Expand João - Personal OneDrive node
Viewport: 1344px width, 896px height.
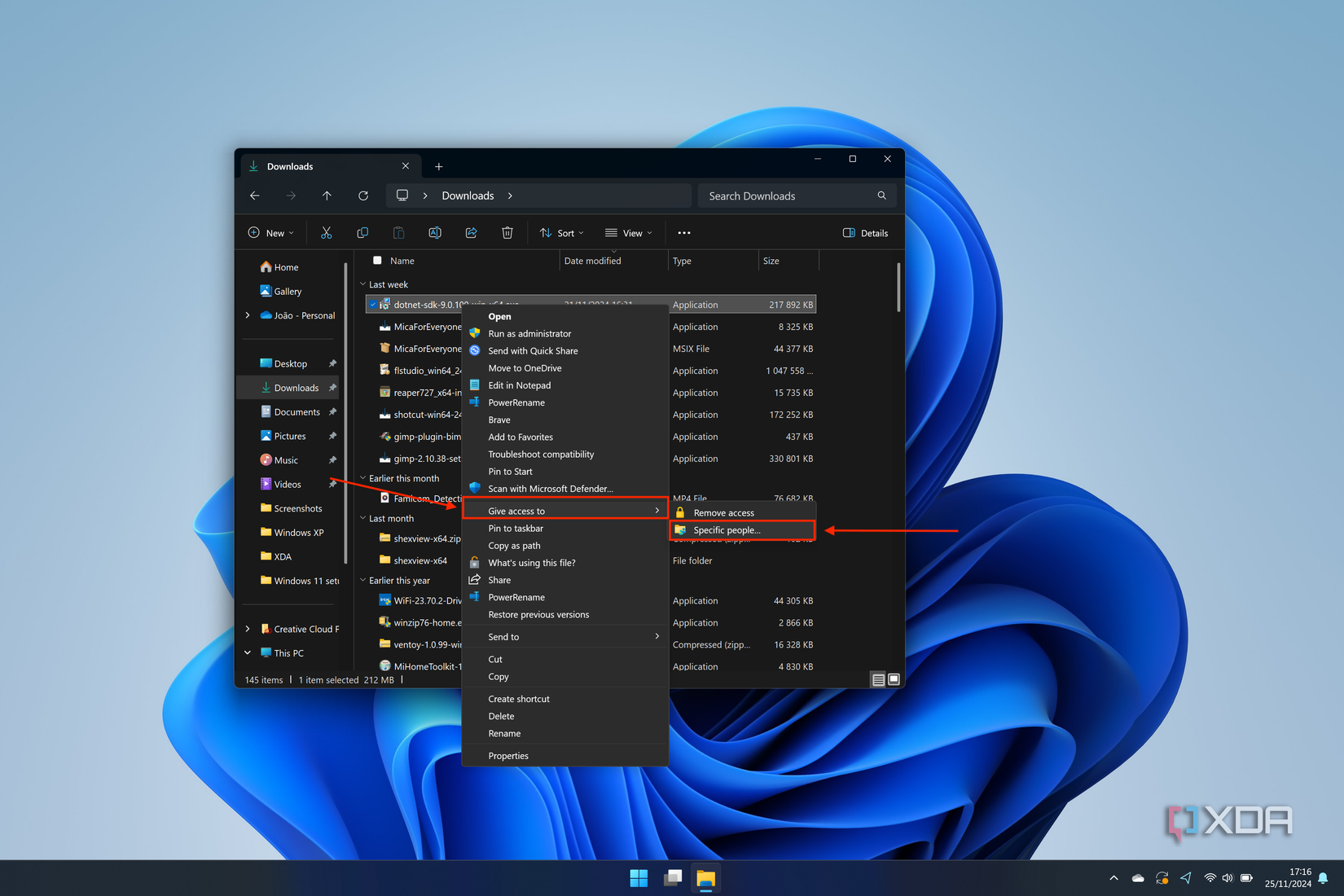248,315
